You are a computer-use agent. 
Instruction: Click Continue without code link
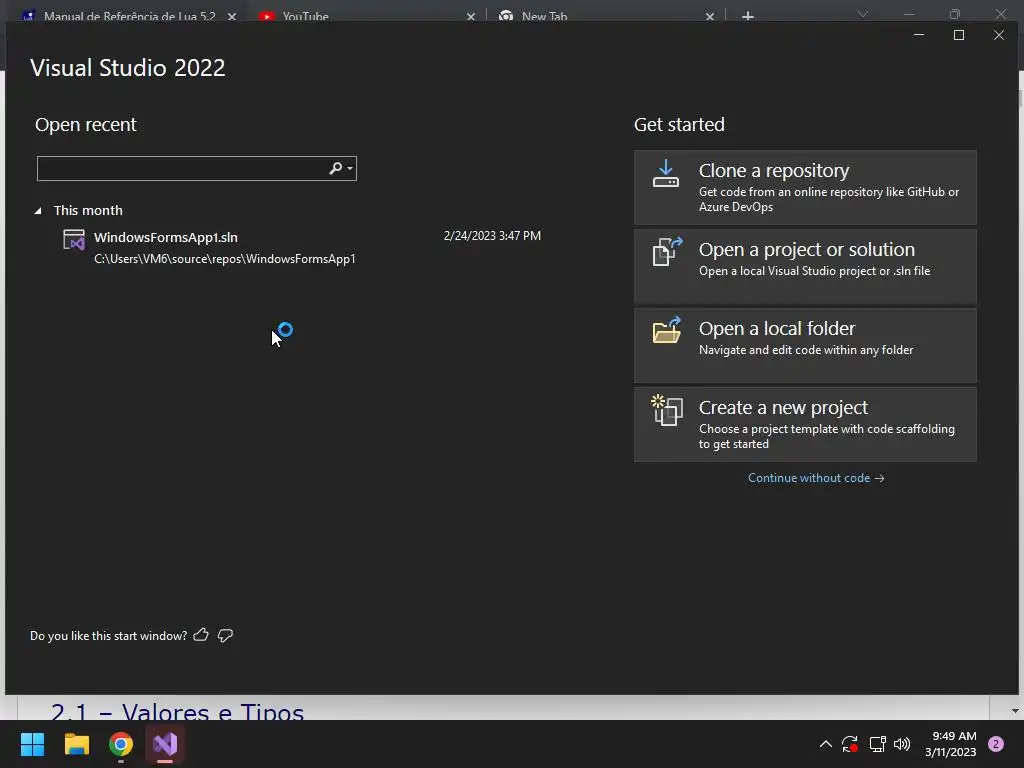pyautogui.click(x=816, y=478)
